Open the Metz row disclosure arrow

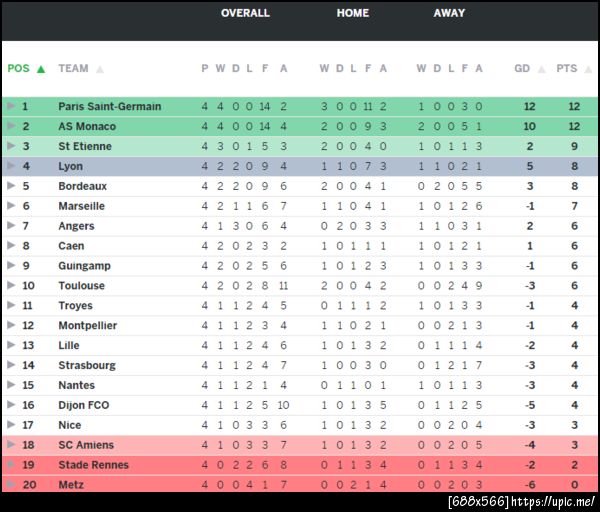(x=11, y=485)
